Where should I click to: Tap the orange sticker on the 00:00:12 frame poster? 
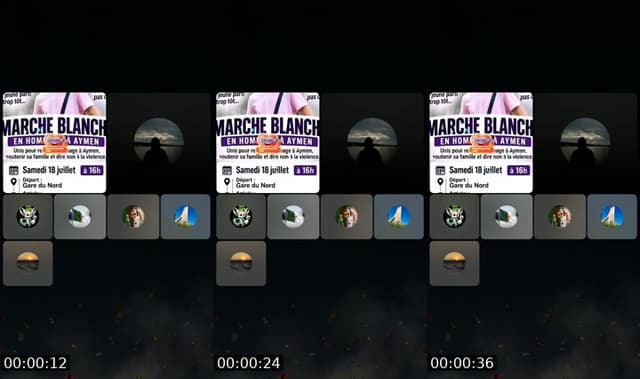coord(56,143)
